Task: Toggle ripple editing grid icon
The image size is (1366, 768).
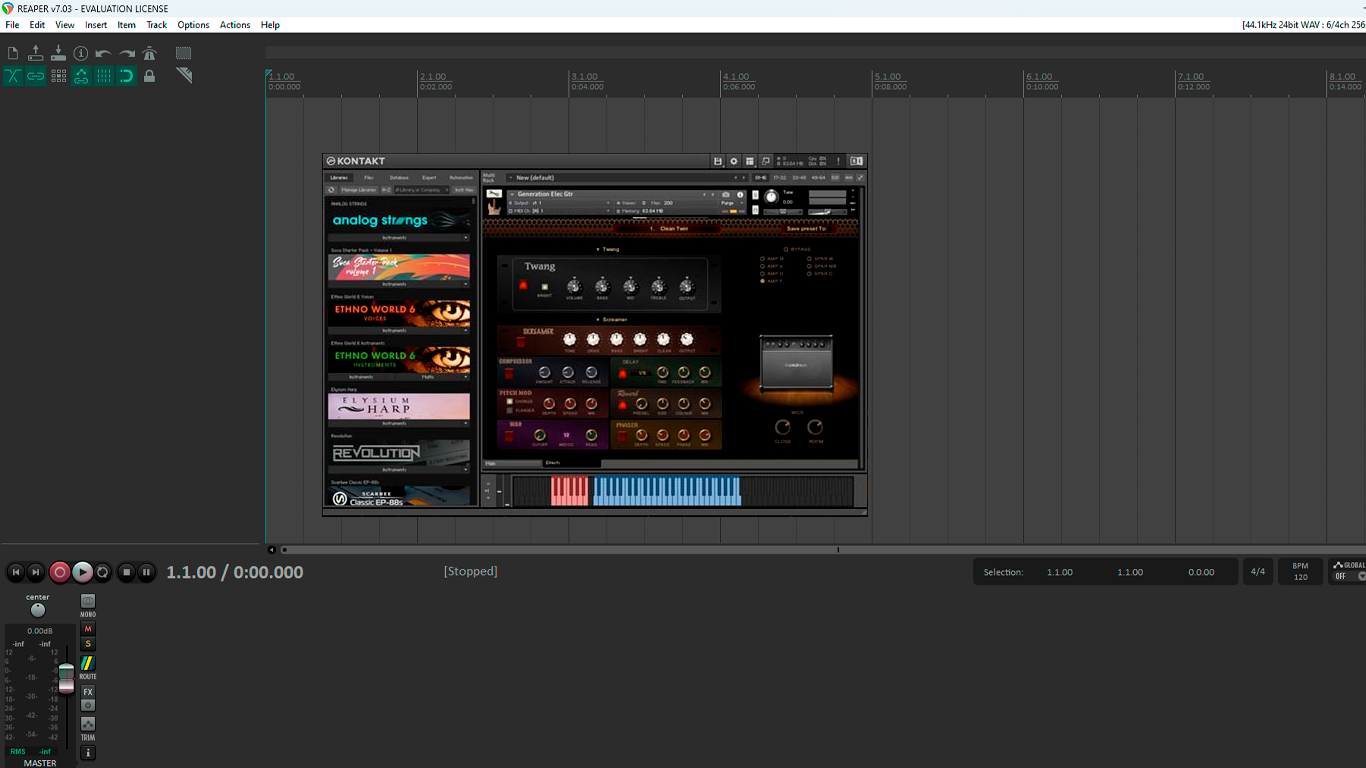Action: (58, 76)
